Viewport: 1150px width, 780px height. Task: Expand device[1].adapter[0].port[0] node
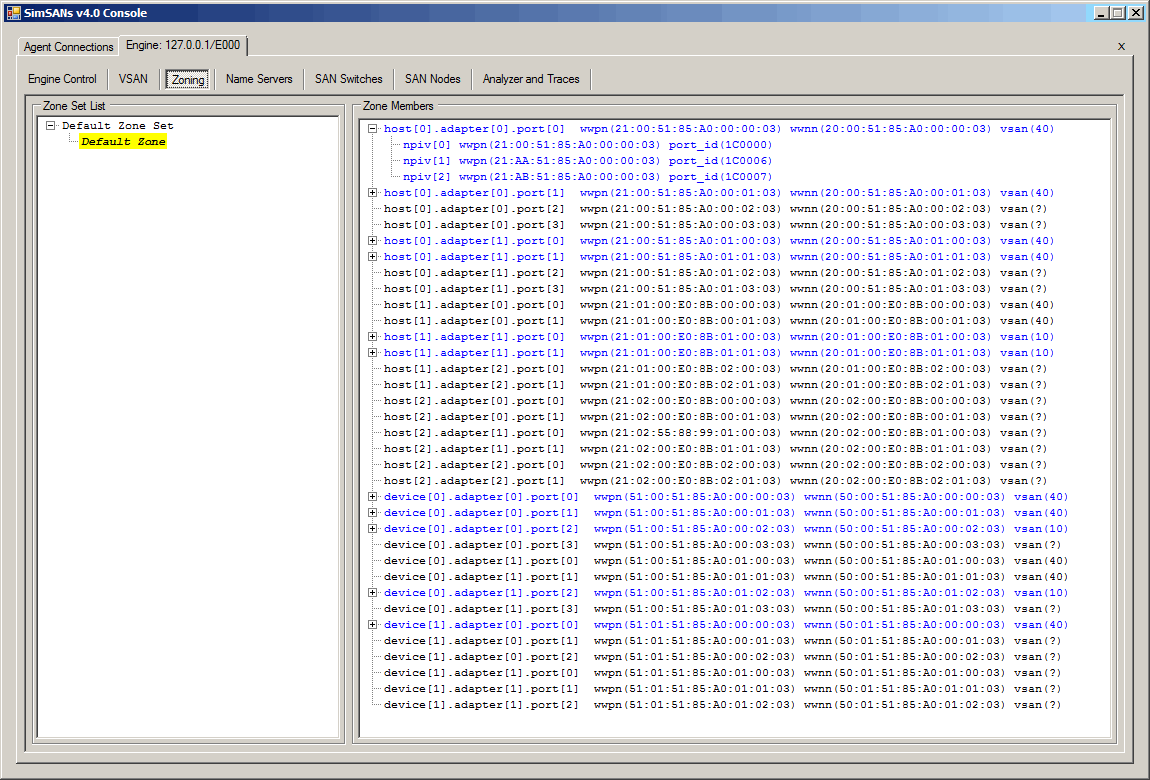coord(373,625)
